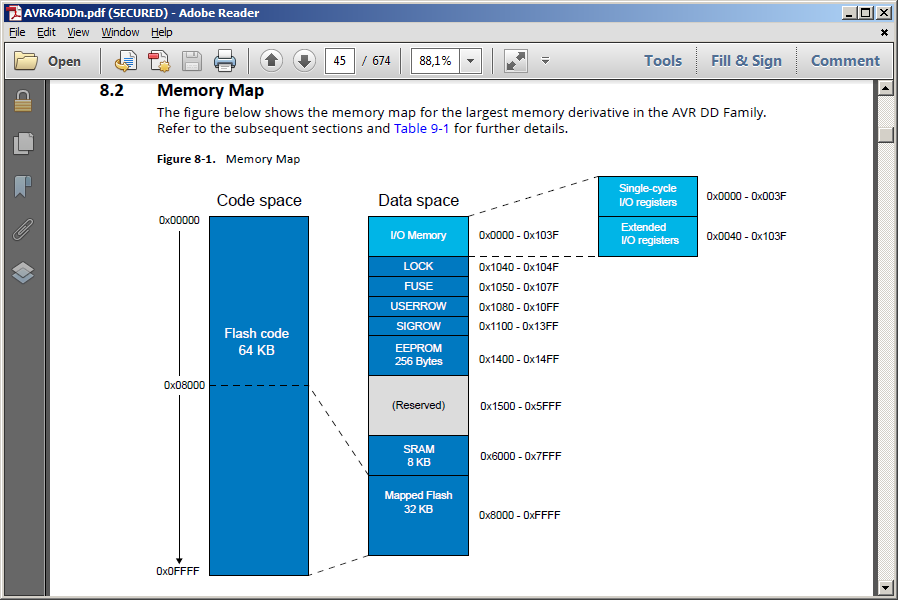Image resolution: width=898 pixels, height=600 pixels.
Task: Click the Figure 8-1 caption label
Action: point(186,159)
